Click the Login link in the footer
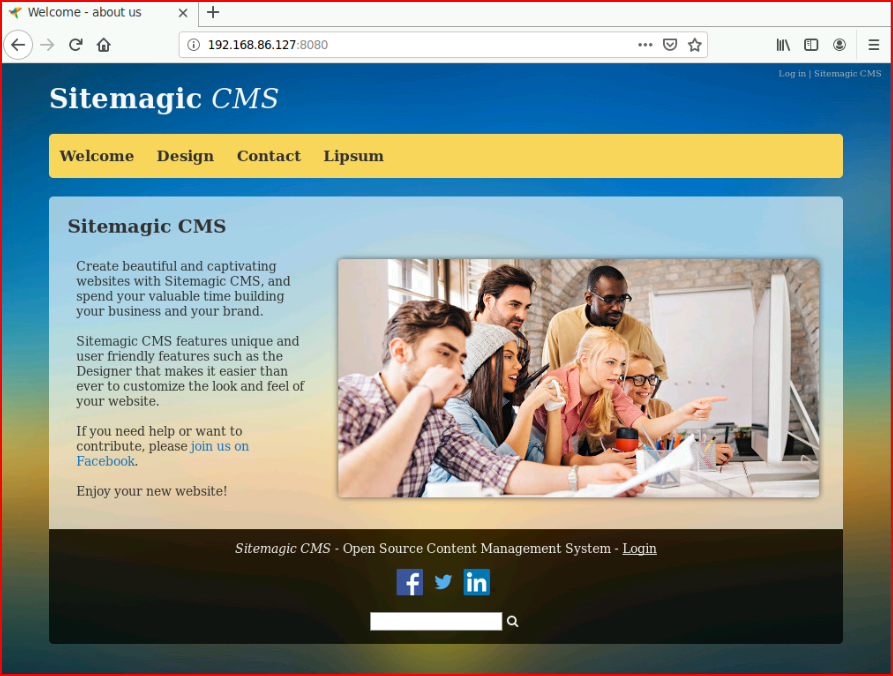This screenshot has width=893, height=676. coord(640,548)
